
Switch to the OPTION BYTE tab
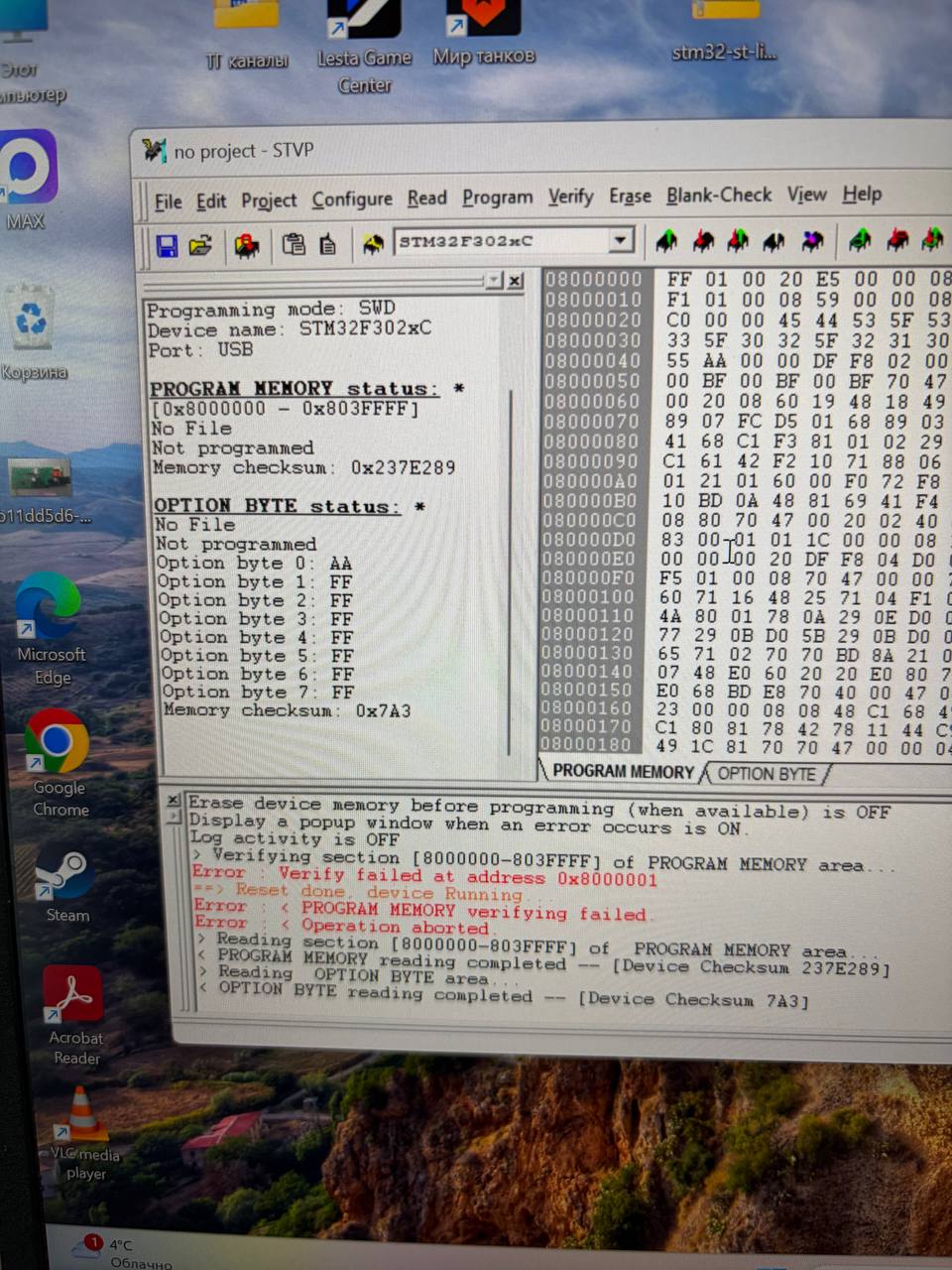[766, 774]
